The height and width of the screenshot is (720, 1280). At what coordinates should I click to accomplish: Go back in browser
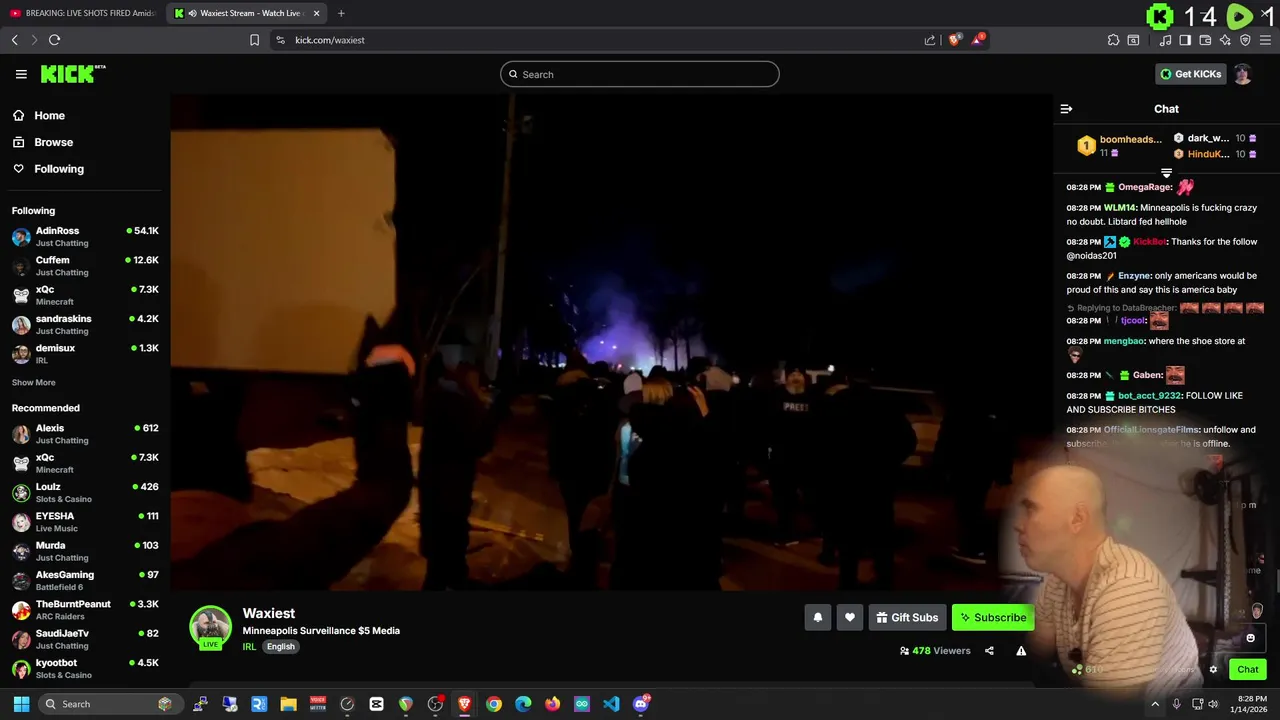pos(14,40)
